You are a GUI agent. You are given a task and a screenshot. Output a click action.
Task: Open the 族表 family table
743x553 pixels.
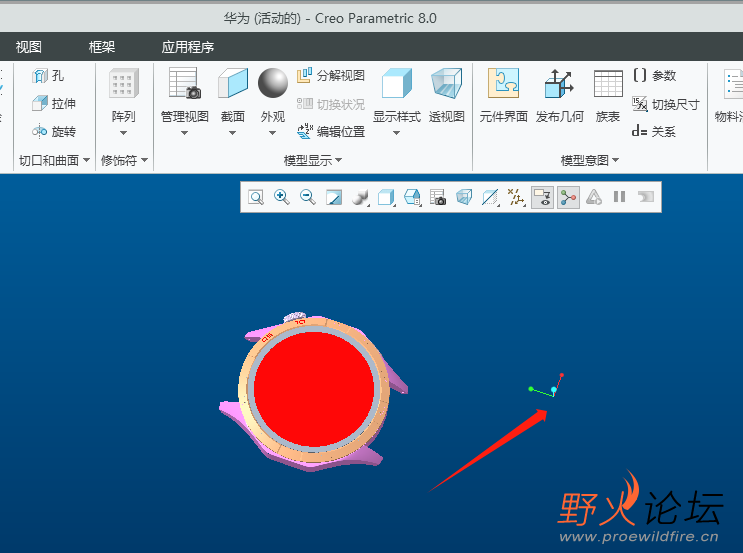coord(608,95)
